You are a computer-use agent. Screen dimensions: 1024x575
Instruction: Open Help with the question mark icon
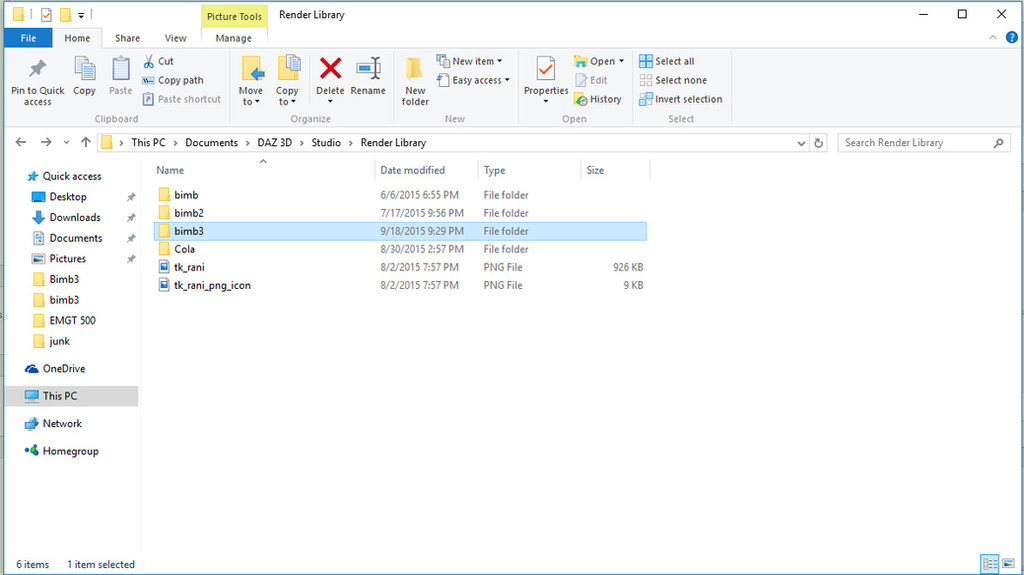pos(1012,38)
